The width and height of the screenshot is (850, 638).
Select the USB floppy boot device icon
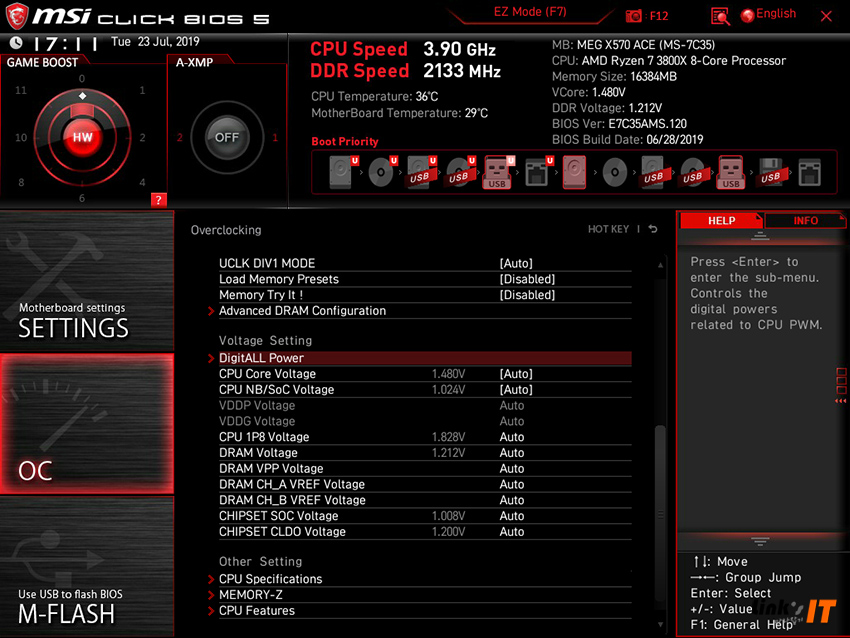coord(770,172)
